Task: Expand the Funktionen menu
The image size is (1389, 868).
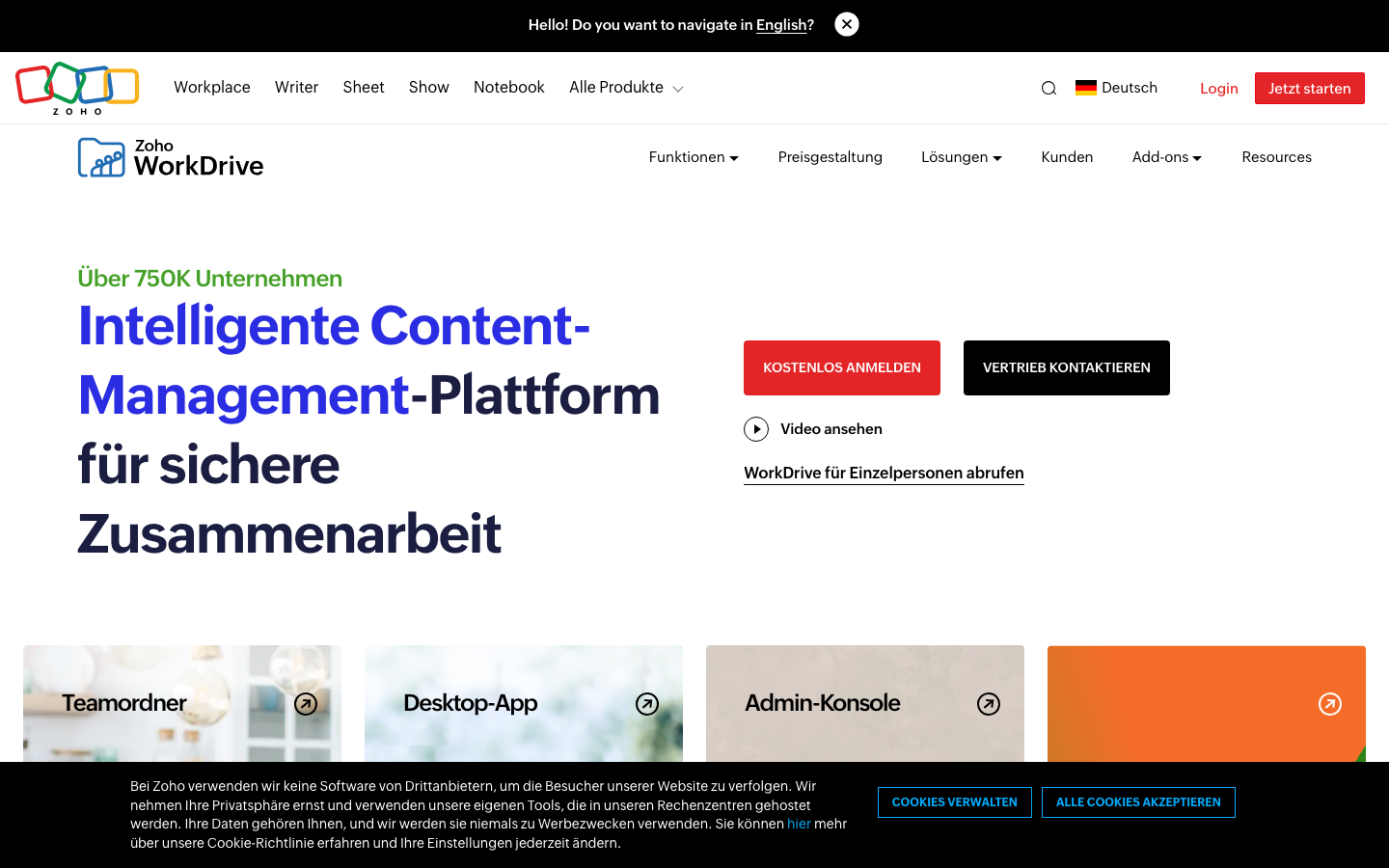Action: tap(694, 157)
